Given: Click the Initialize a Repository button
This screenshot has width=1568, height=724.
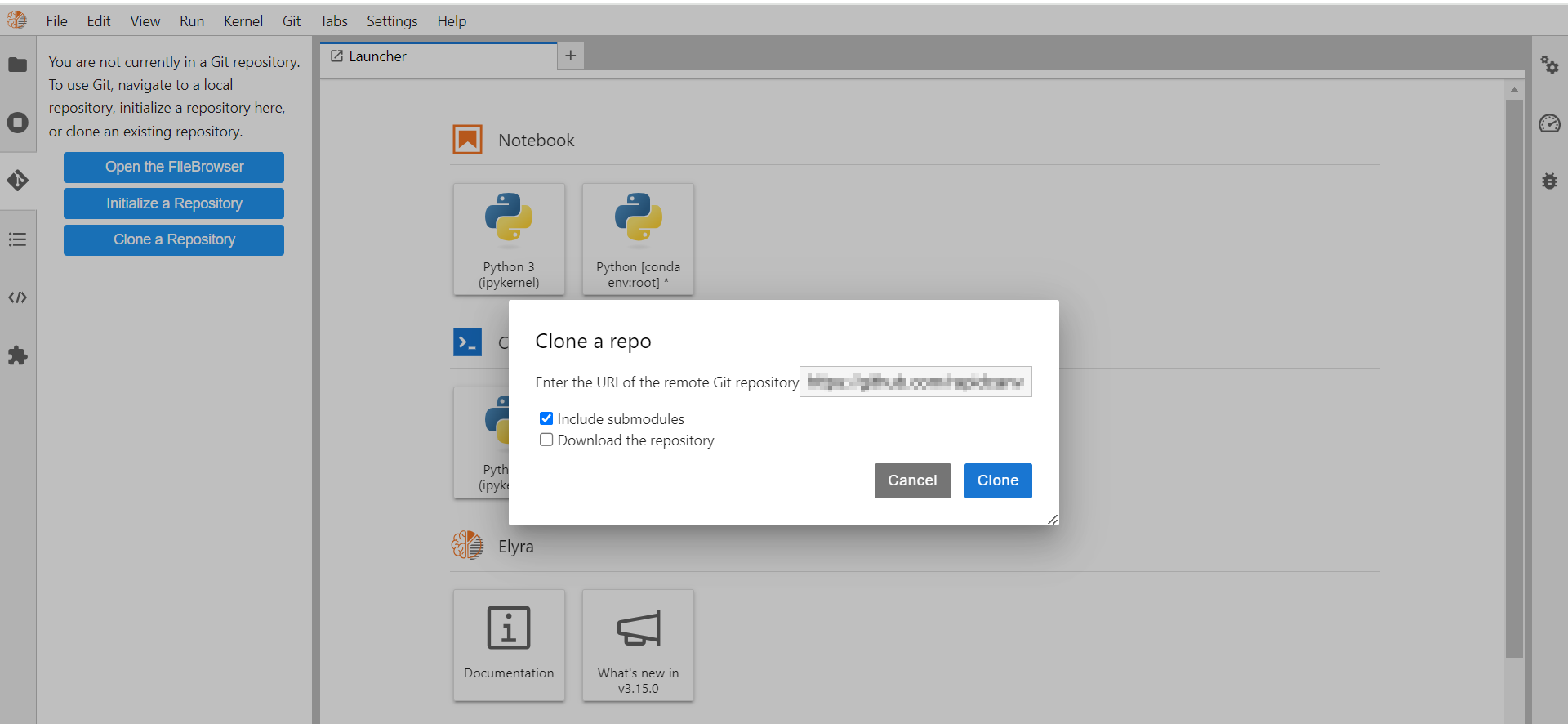Looking at the screenshot, I should tap(174, 203).
